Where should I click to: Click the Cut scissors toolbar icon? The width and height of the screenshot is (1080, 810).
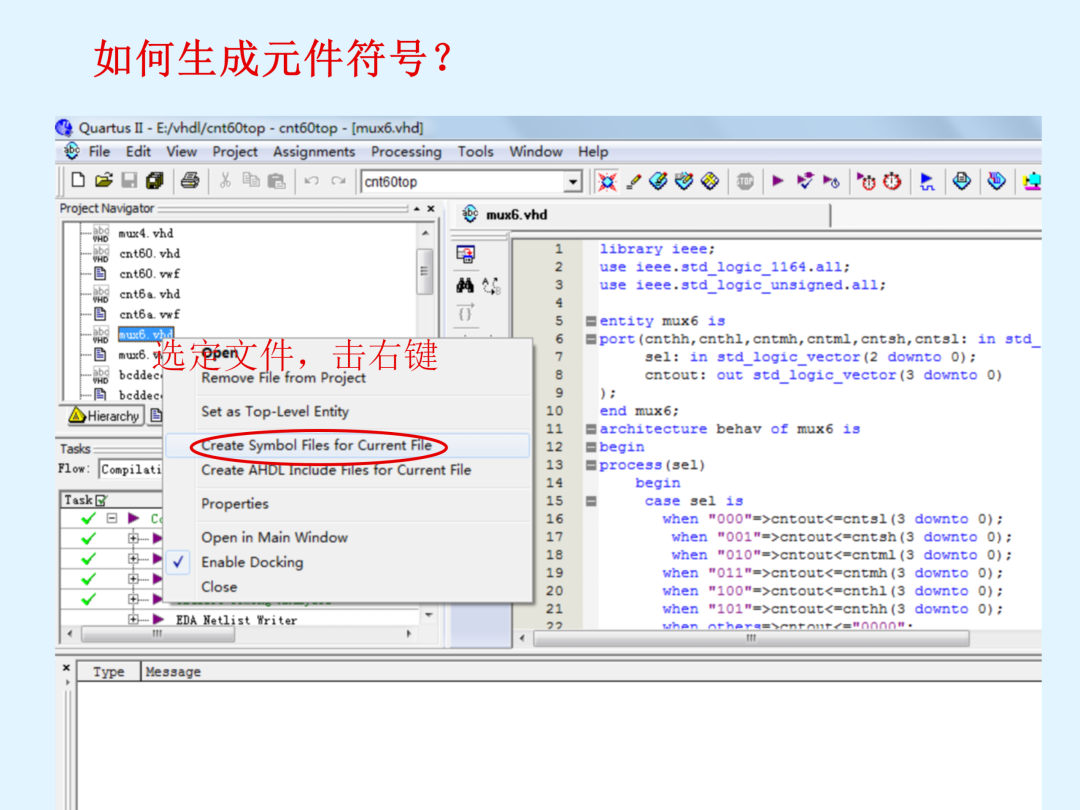pos(225,180)
